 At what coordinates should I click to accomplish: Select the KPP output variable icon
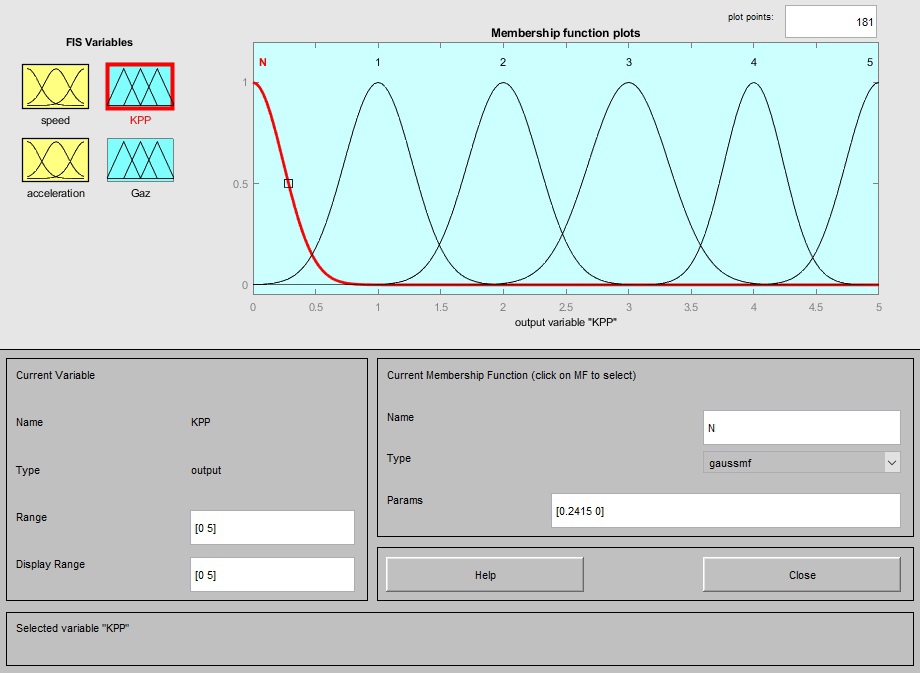(x=140, y=87)
